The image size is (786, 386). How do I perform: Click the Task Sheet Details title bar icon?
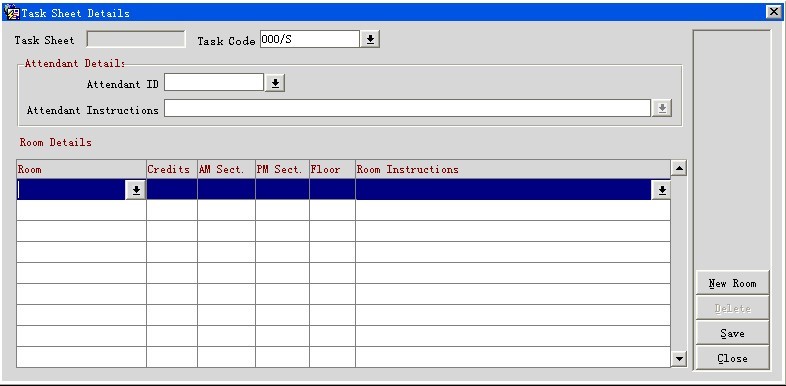coord(11,13)
